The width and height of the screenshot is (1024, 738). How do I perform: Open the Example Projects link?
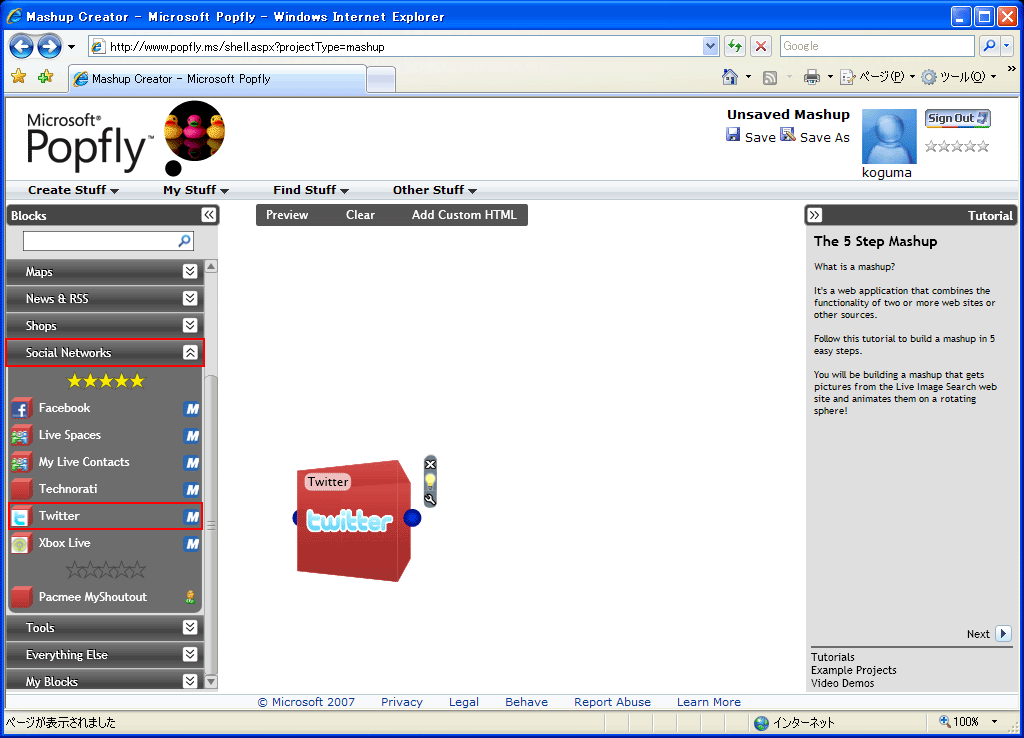point(854,670)
